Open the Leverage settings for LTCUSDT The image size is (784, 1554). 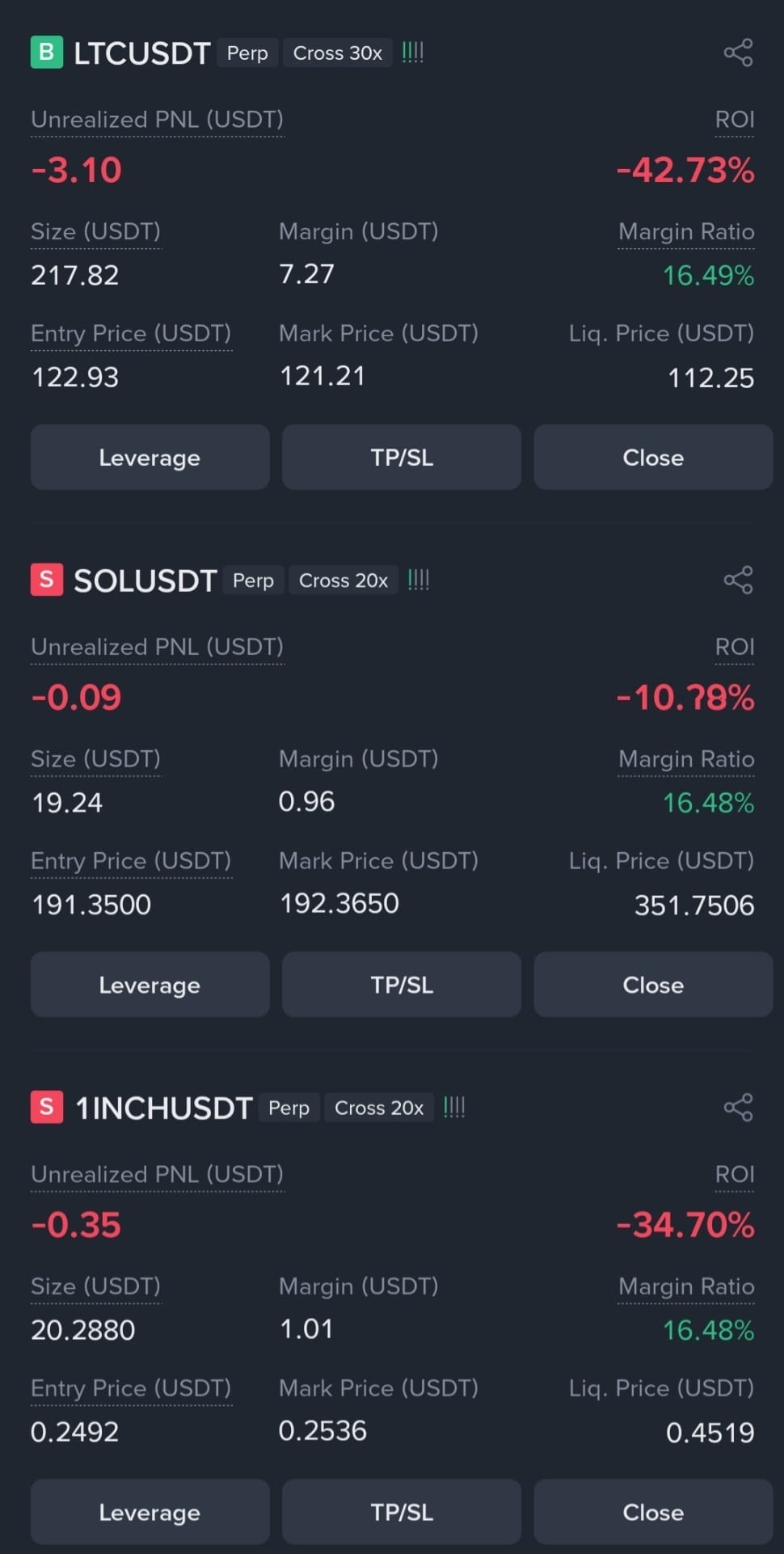click(150, 457)
